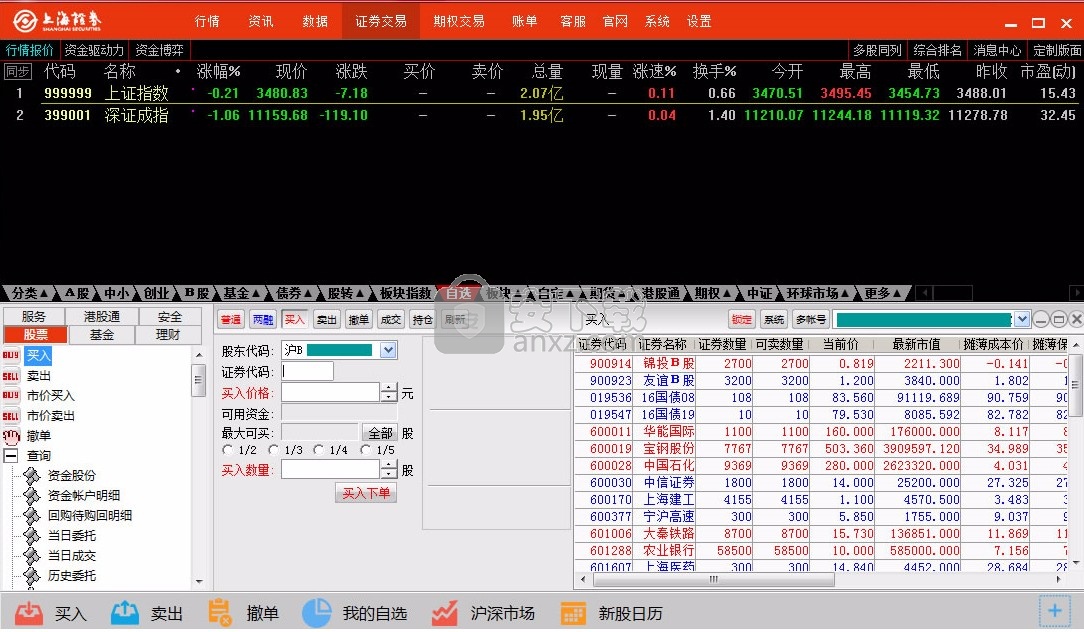
Task: Open the 股东代码 dropdown
Action: pyautogui.click(x=388, y=351)
